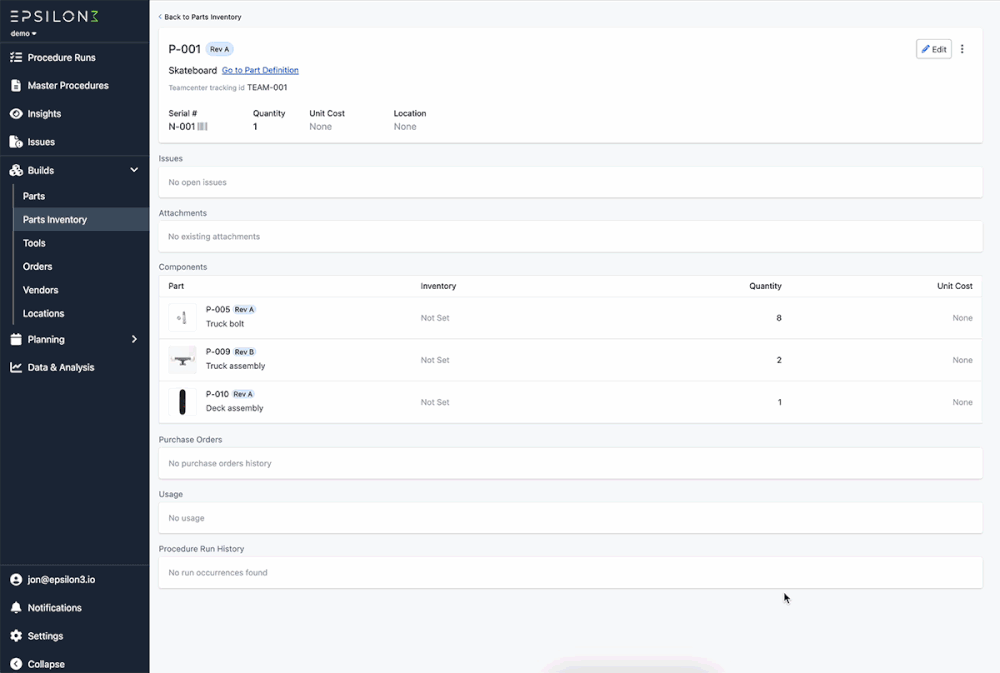Select the Truck bolt part thumbnail
The width and height of the screenshot is (1000, 673).
pos(182,317)
